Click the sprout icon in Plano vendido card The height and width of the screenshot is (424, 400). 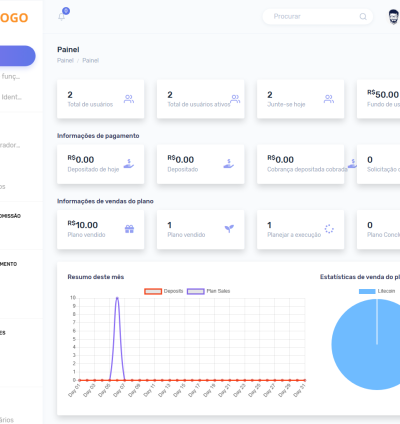[229, 229]
